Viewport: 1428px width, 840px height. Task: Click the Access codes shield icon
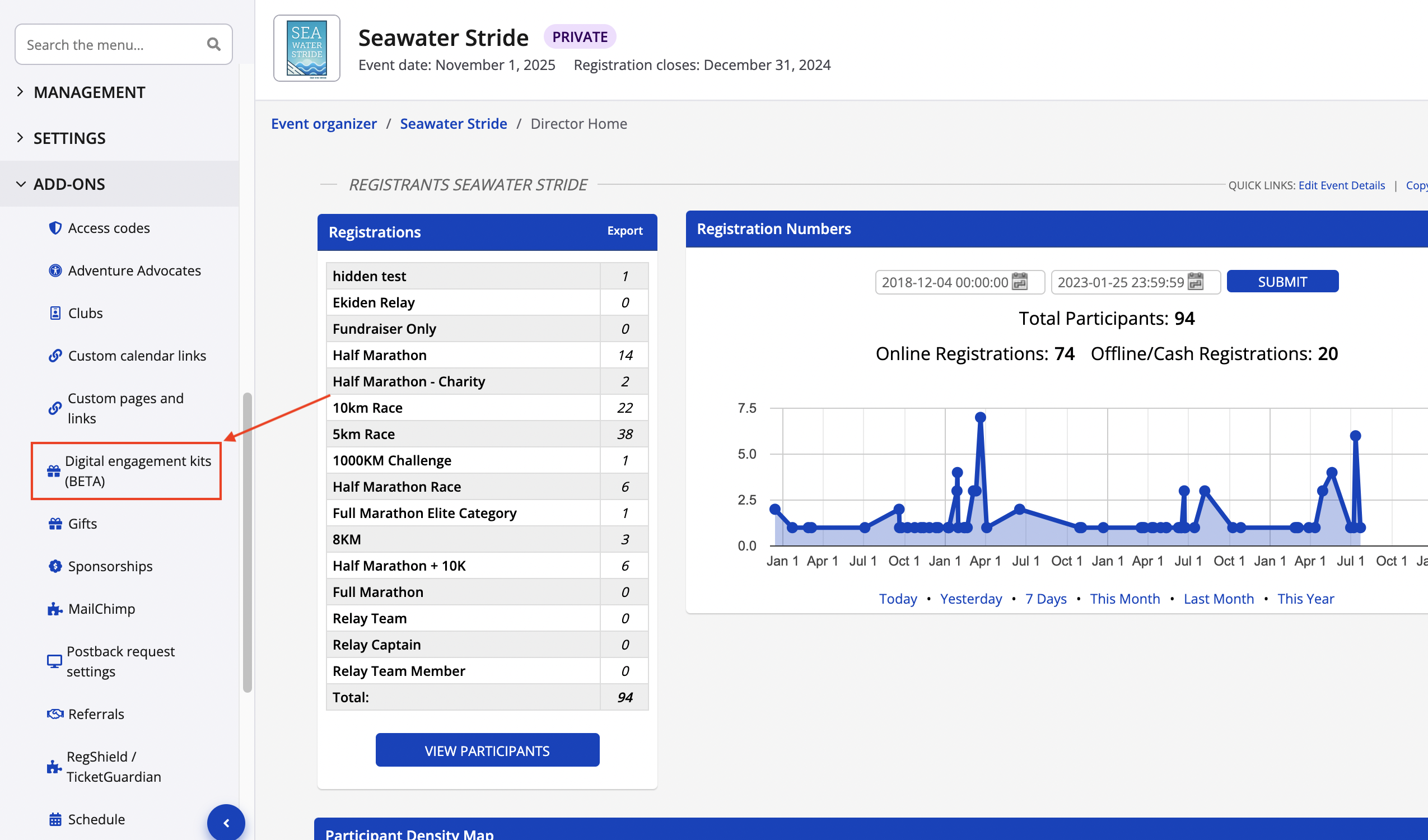[55, 228]
